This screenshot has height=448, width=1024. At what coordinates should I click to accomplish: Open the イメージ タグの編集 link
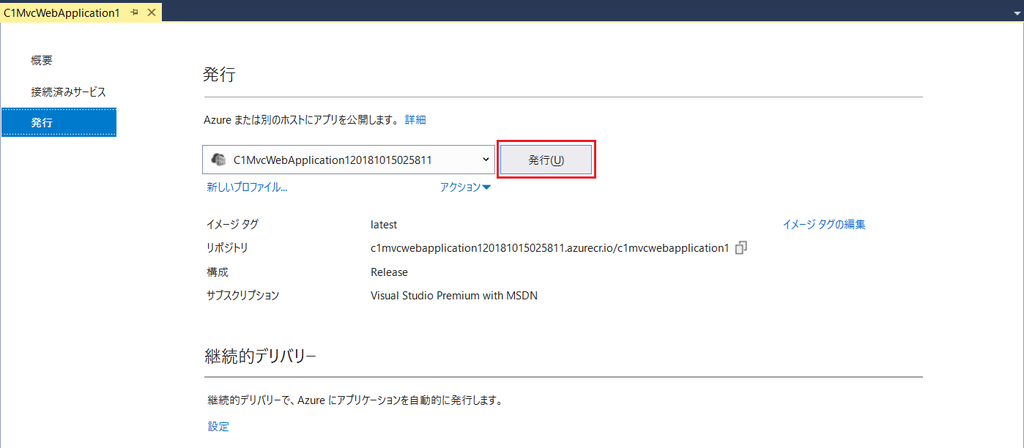tap(824, 224)
